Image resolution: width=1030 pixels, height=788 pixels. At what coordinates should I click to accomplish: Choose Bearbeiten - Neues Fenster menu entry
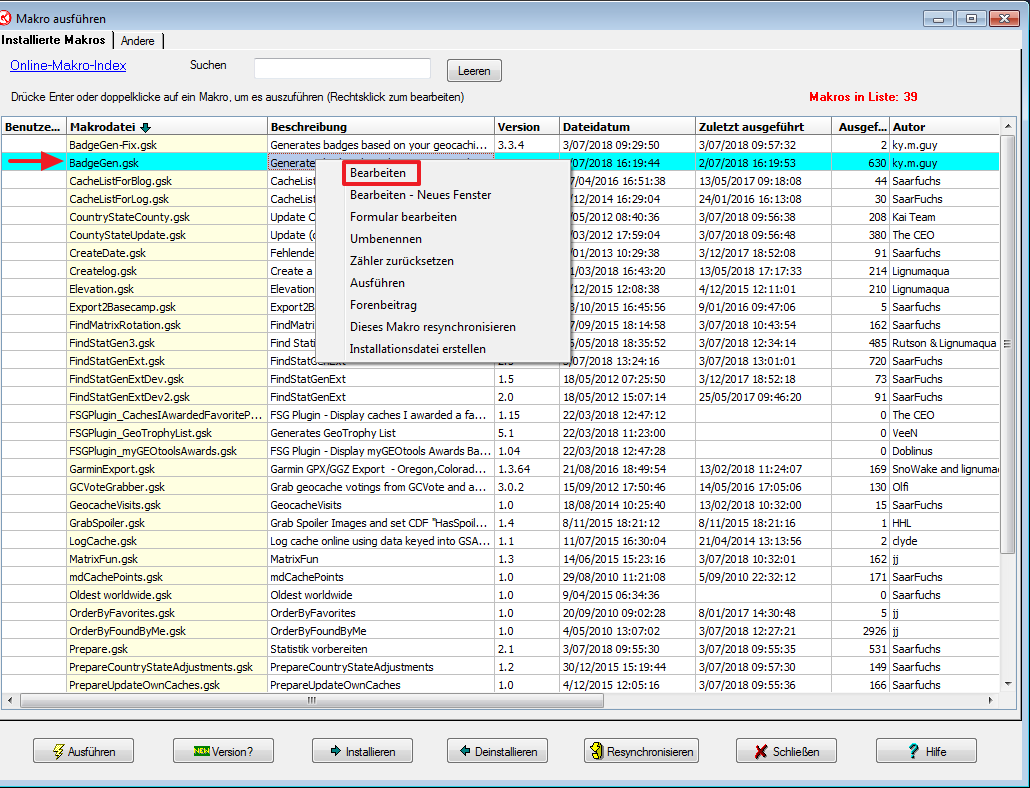pos(420,195)
